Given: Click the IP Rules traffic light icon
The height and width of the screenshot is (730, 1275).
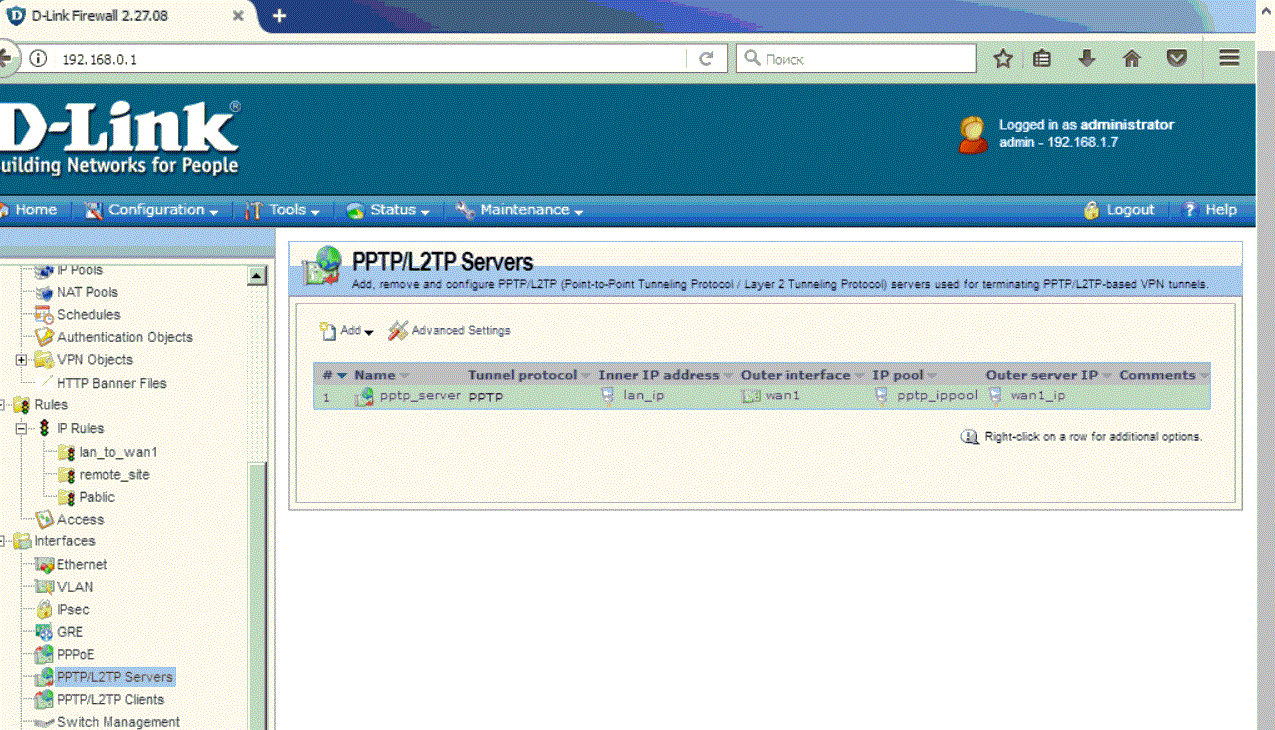Looking at the screenshot, I should (x=44, y=428).
